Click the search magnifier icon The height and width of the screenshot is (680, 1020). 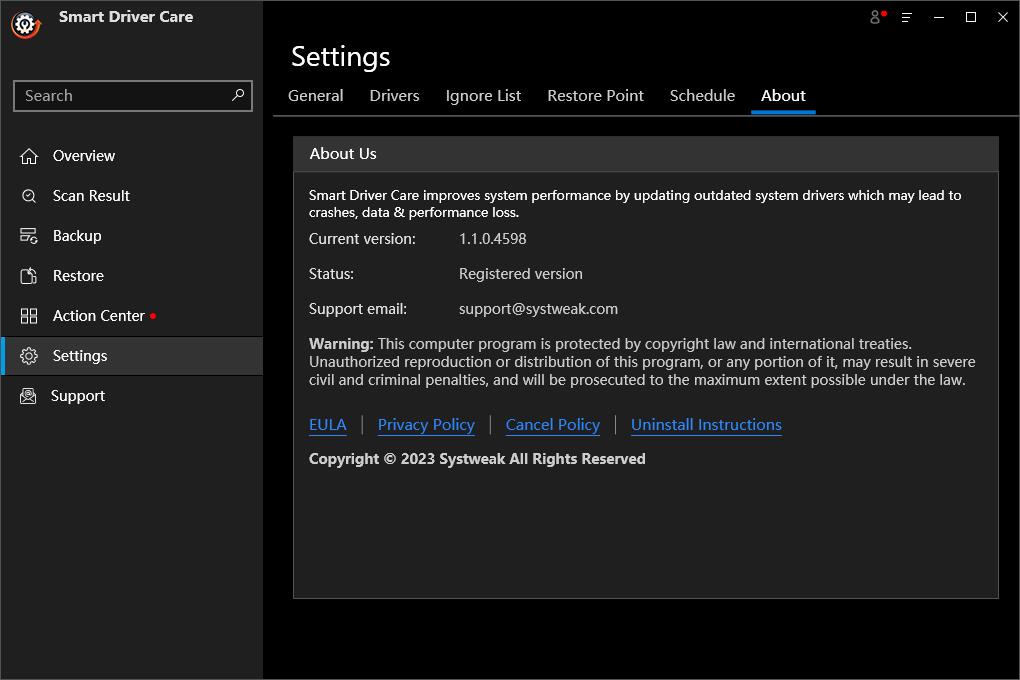pos(238,95)
